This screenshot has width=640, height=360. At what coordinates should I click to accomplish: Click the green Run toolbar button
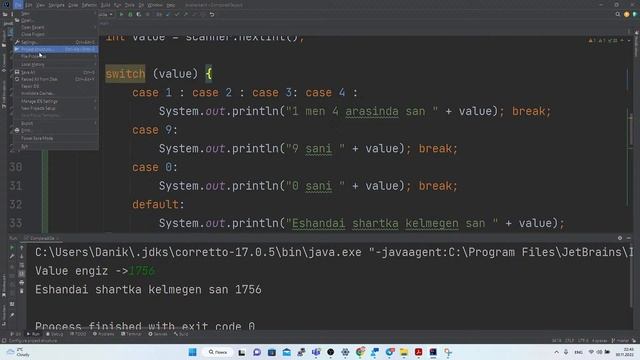[x=121, y=14]
